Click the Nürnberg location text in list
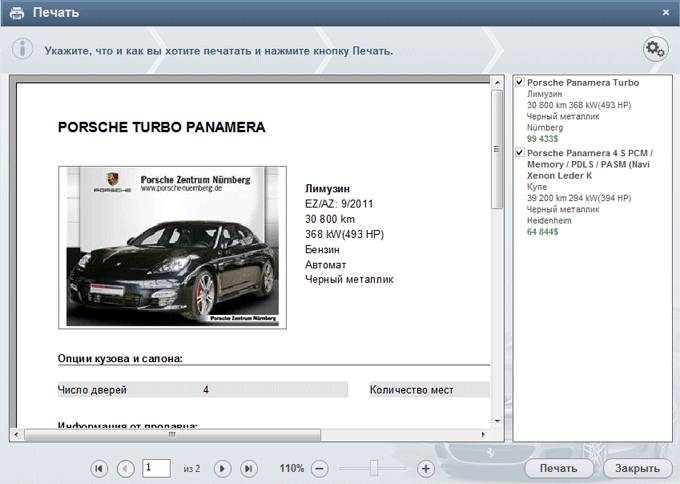Screen dimensions: 680x484 pyautogui.click(x=545, y=128)
